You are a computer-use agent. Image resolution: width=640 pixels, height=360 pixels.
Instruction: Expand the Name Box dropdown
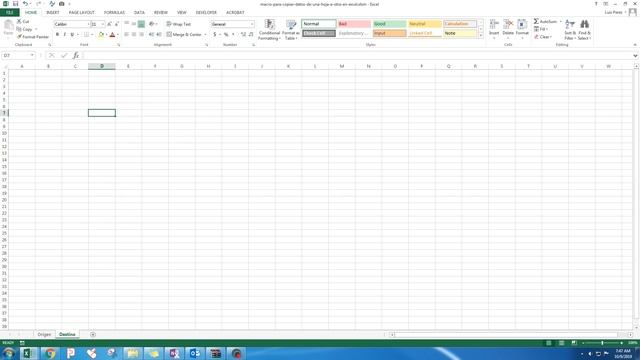tap(32, 56)
